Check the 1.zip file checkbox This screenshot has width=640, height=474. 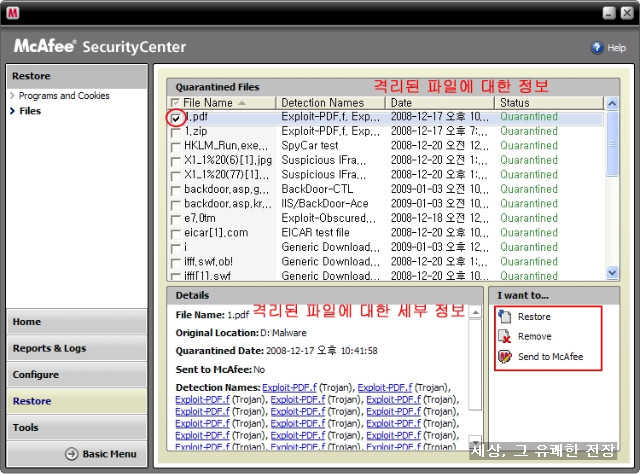[176, 133]
